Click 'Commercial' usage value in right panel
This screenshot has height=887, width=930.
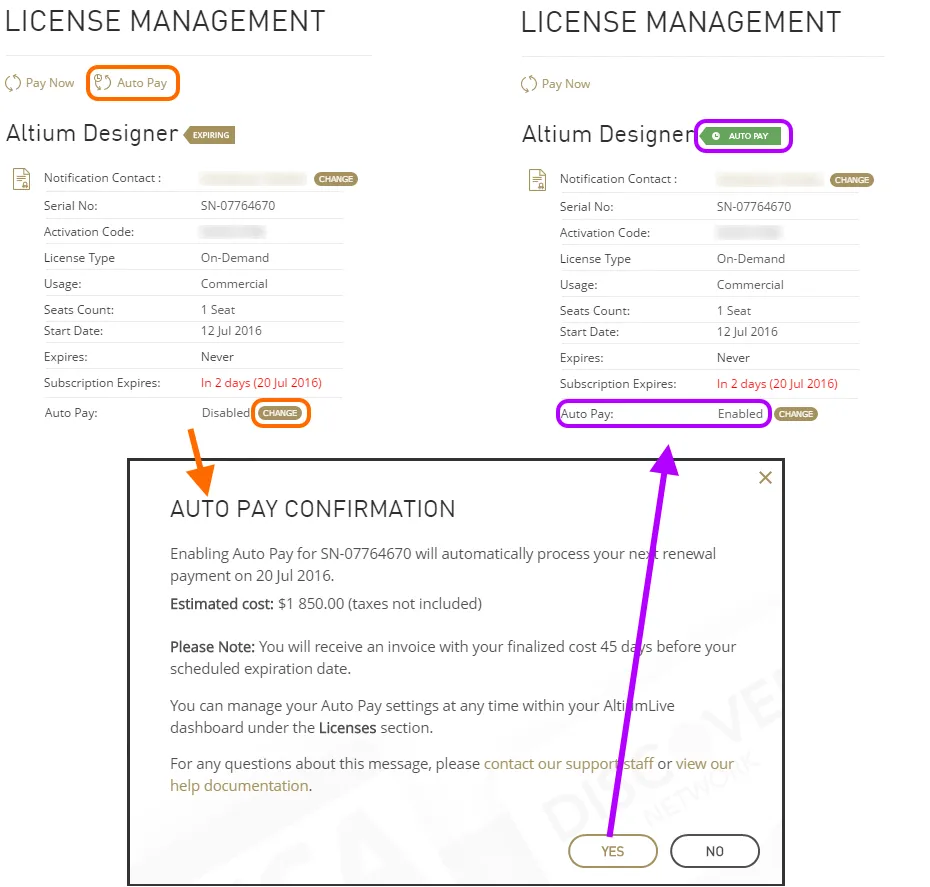coord(750,285)
